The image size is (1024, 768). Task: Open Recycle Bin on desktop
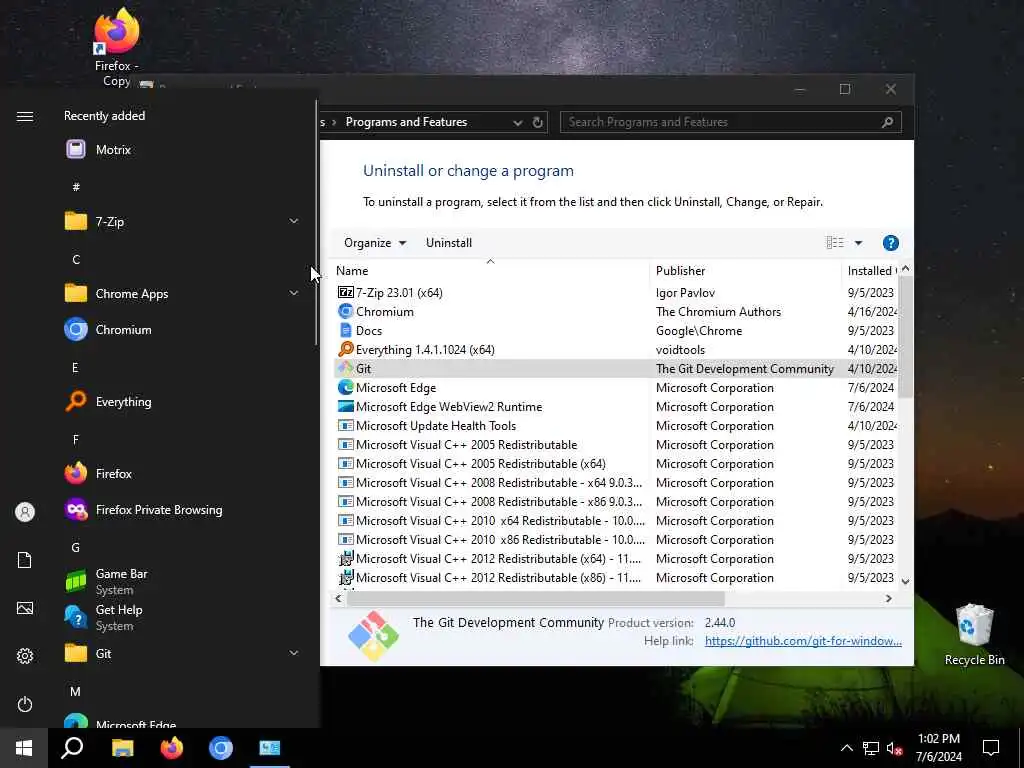pos(974,635)
